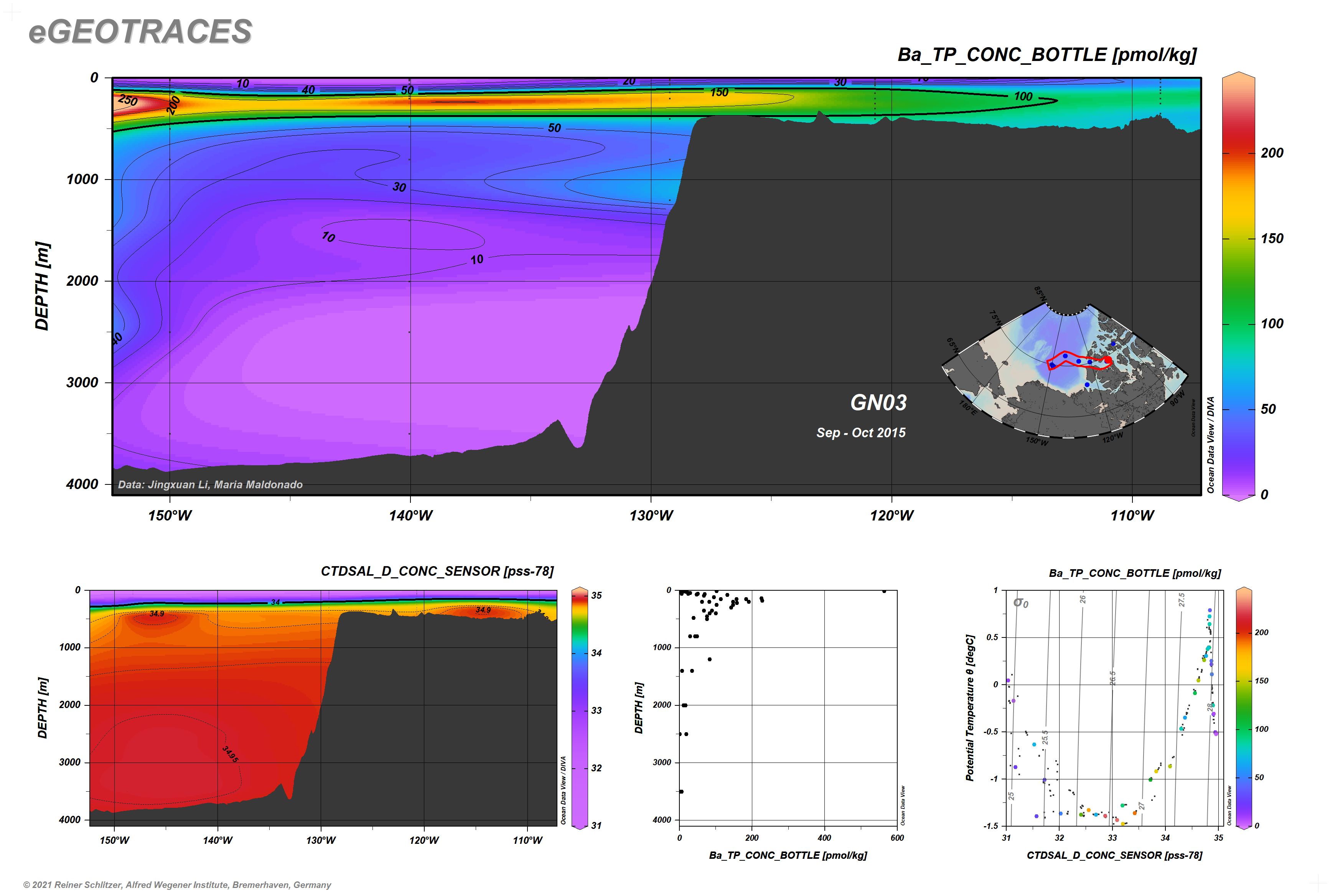Click the eGEOTRACES title text
Viewport: 1330px width, 896px height.
pyautogui.click(x=140, y=31)
